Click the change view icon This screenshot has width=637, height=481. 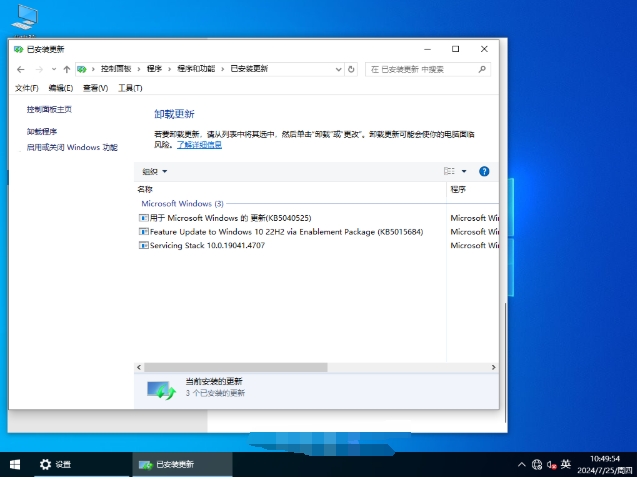tap(450, 171)
